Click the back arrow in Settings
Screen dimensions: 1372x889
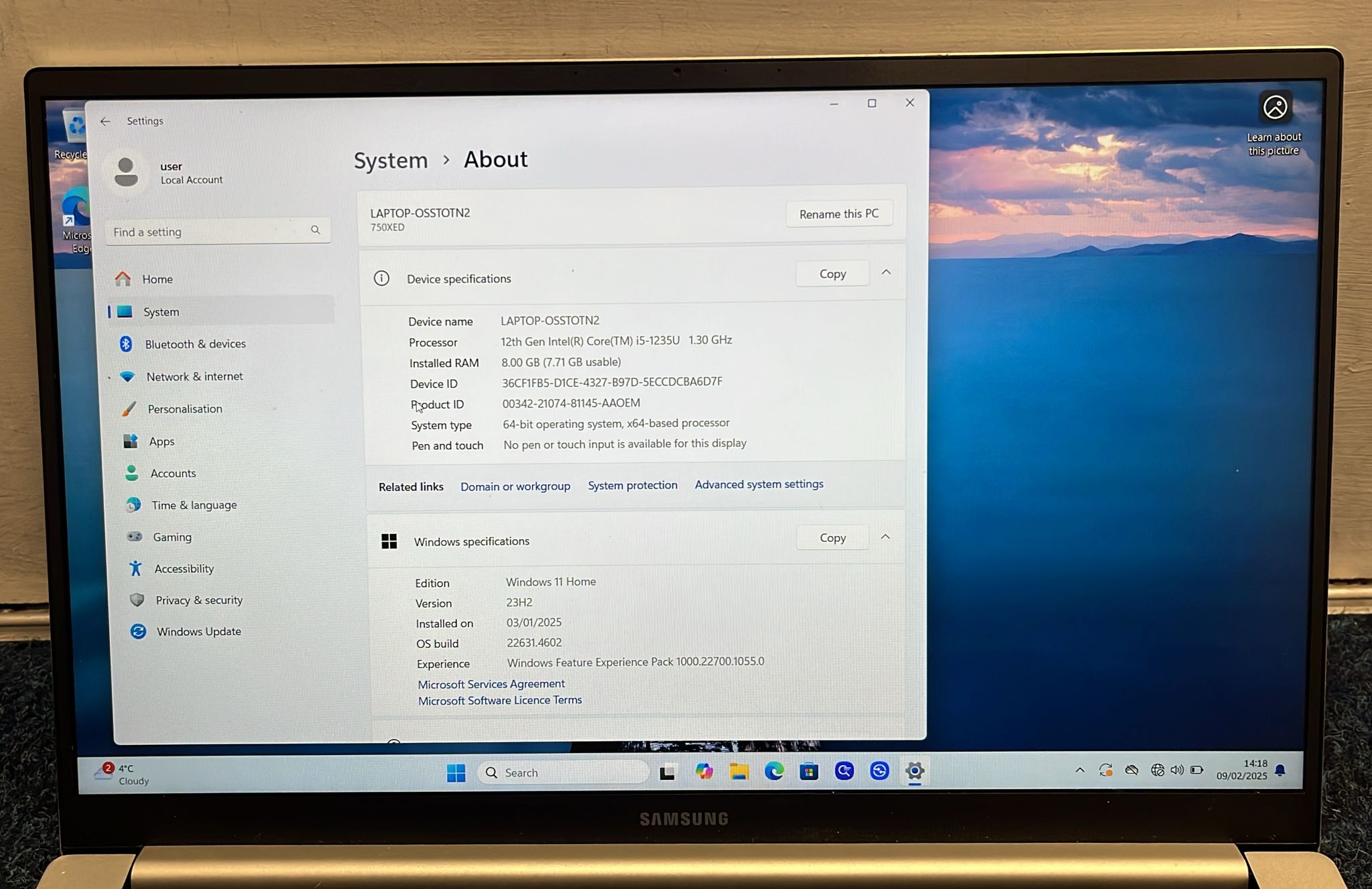[x=105, y=121]
